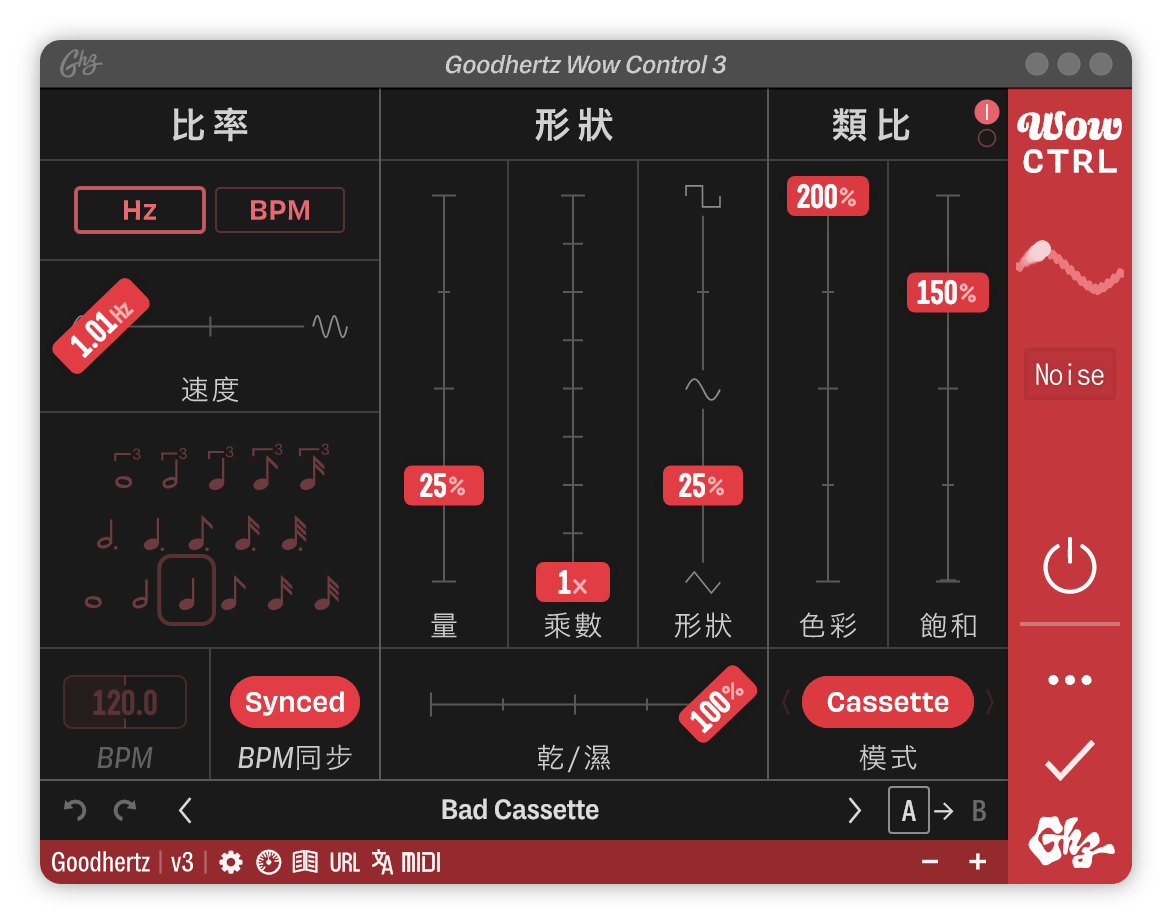The height and width of the screenshot is (924, 1172).
Task: Toggle the Noise button
Action: click(1069, 375)
